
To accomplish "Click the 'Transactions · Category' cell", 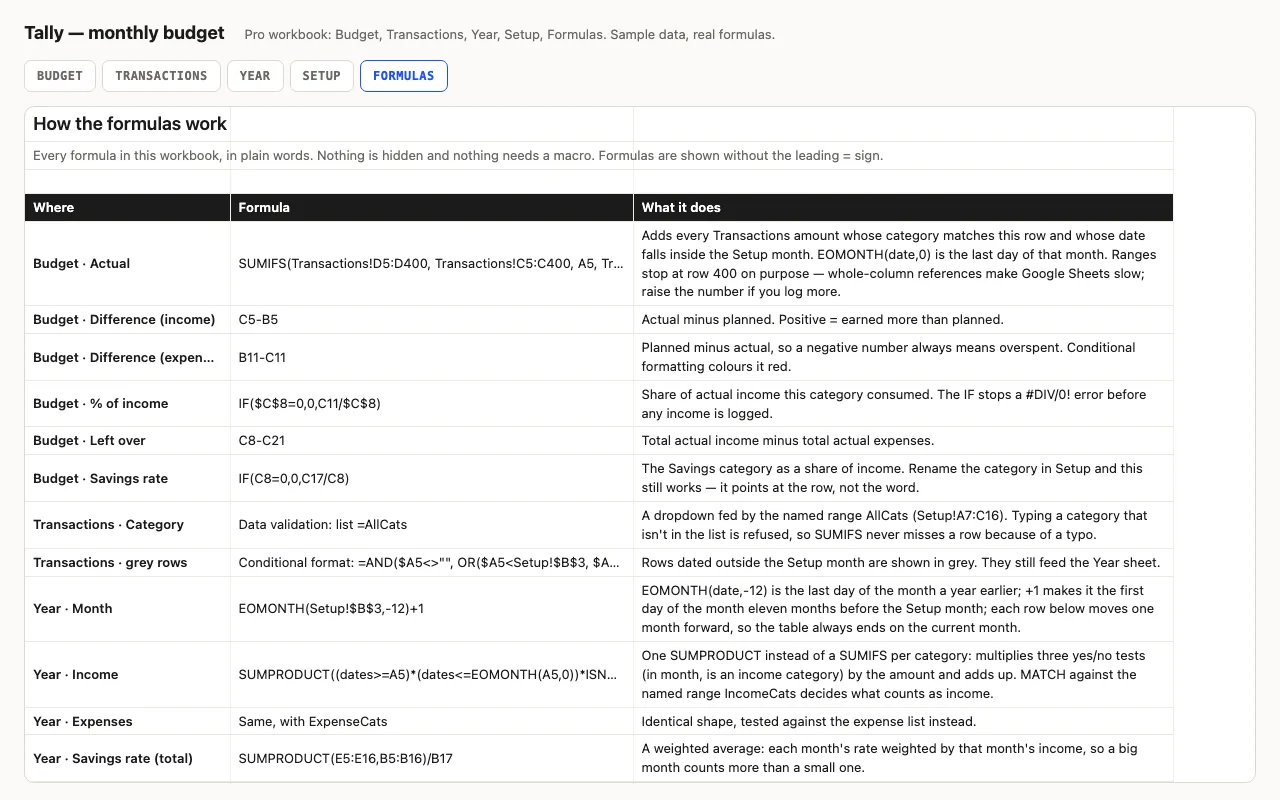I will (x=128, y=525).
